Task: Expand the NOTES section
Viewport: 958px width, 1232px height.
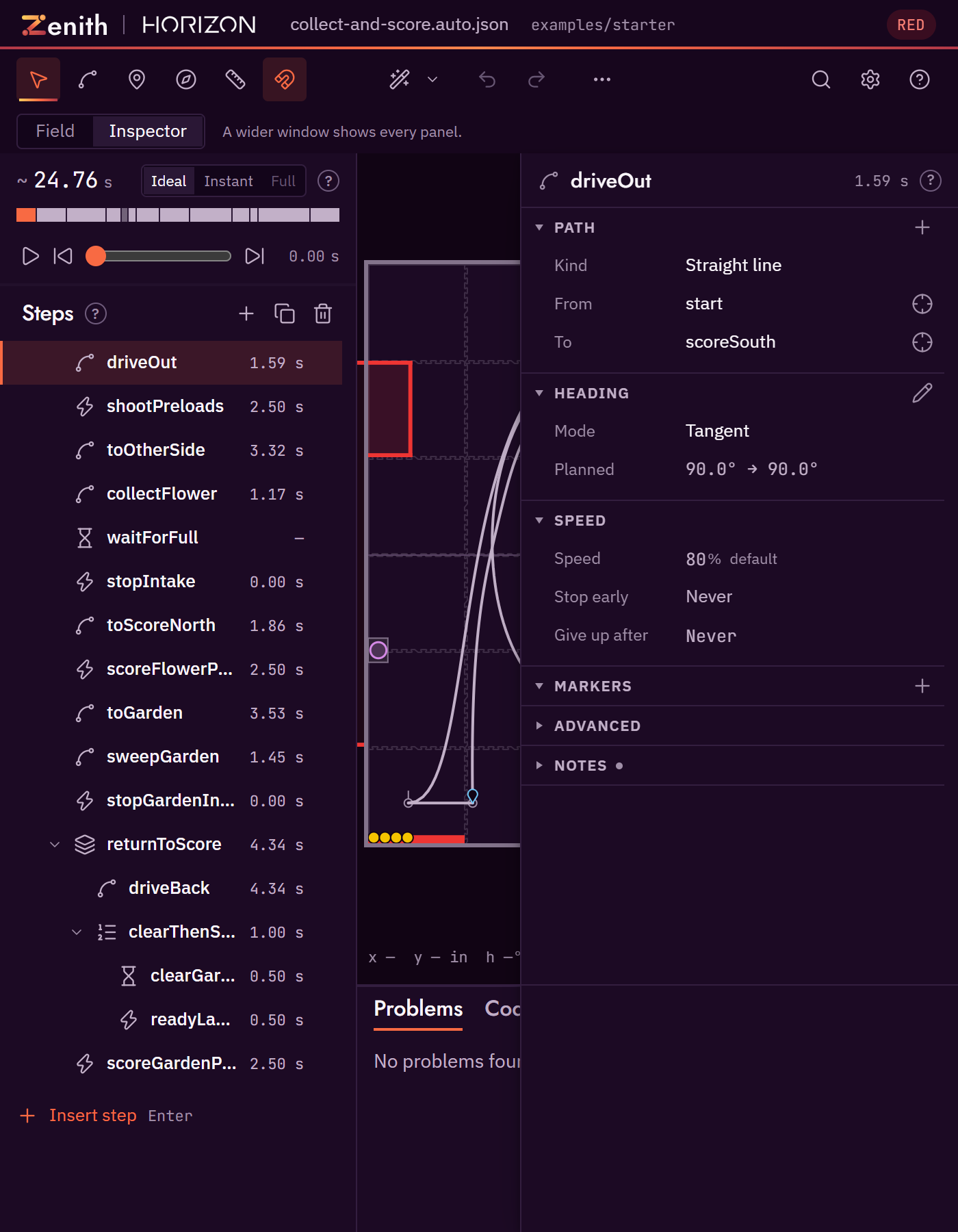Action: [539, 765]
